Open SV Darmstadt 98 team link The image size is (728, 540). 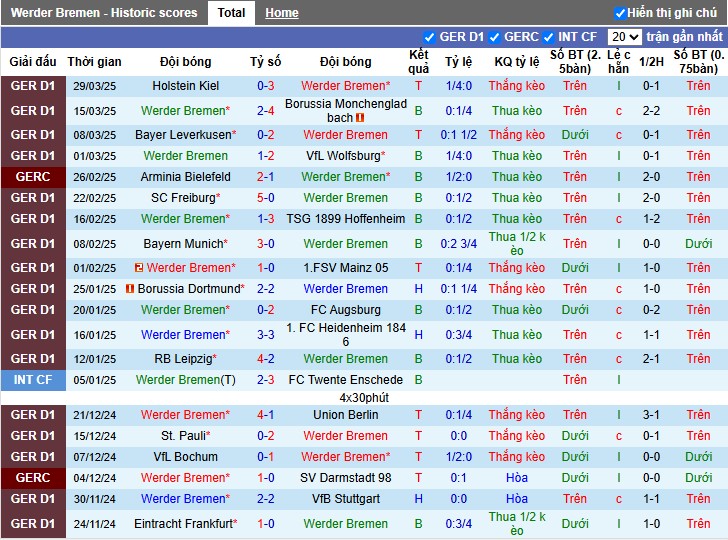345,477
